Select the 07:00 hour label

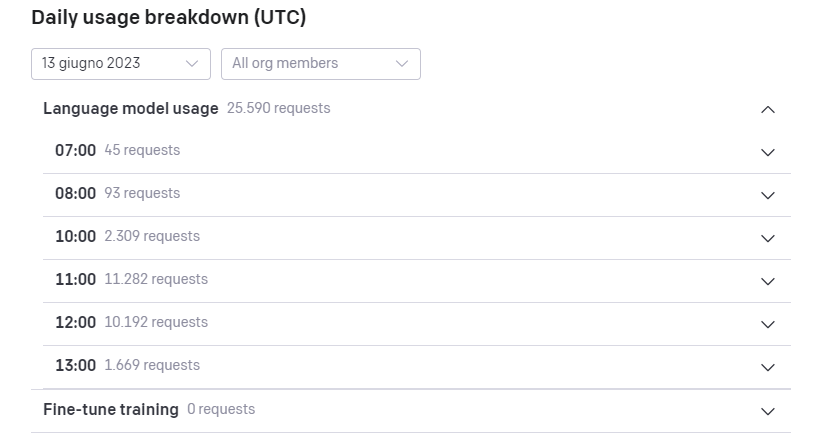tap(75, 150)
